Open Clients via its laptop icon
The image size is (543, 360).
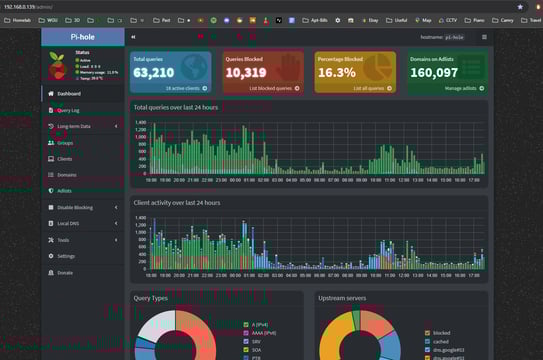51,159
